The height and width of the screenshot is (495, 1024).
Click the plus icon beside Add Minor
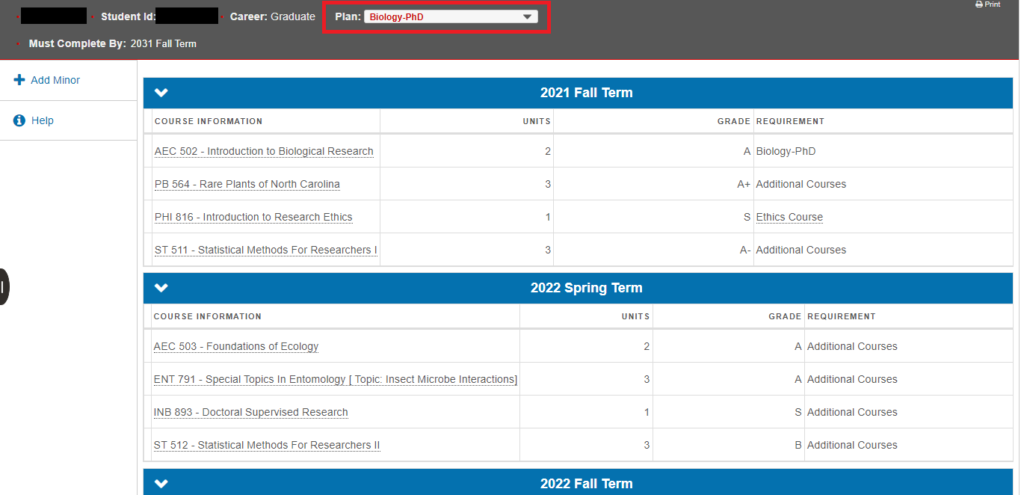click(x=19, y=80)
